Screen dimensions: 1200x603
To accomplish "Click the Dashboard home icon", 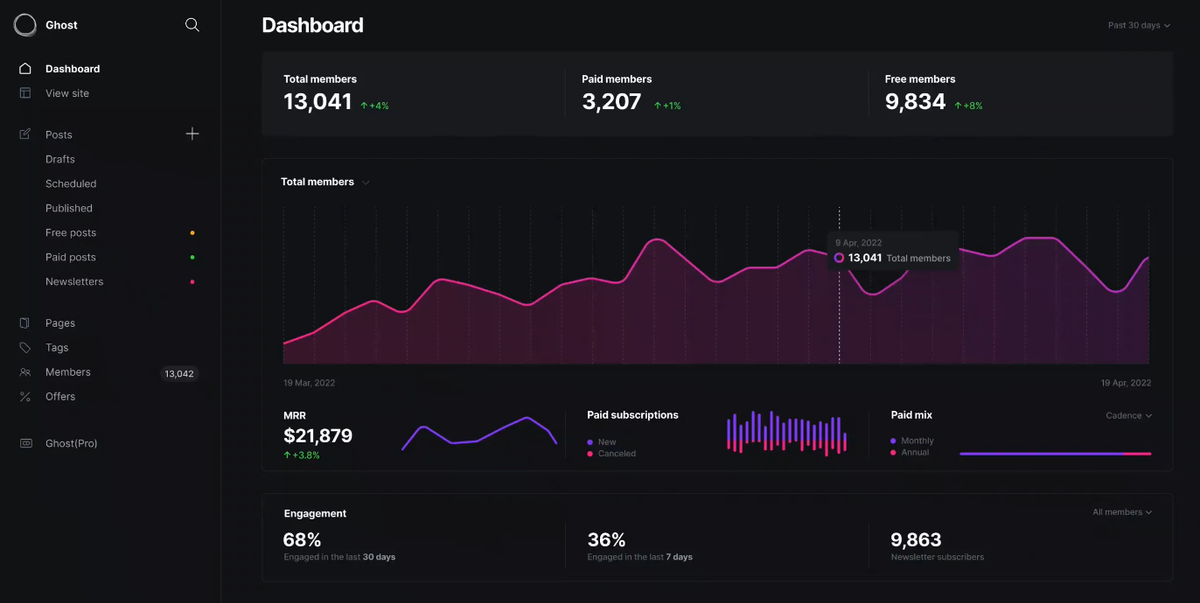I will coord(25,69).
